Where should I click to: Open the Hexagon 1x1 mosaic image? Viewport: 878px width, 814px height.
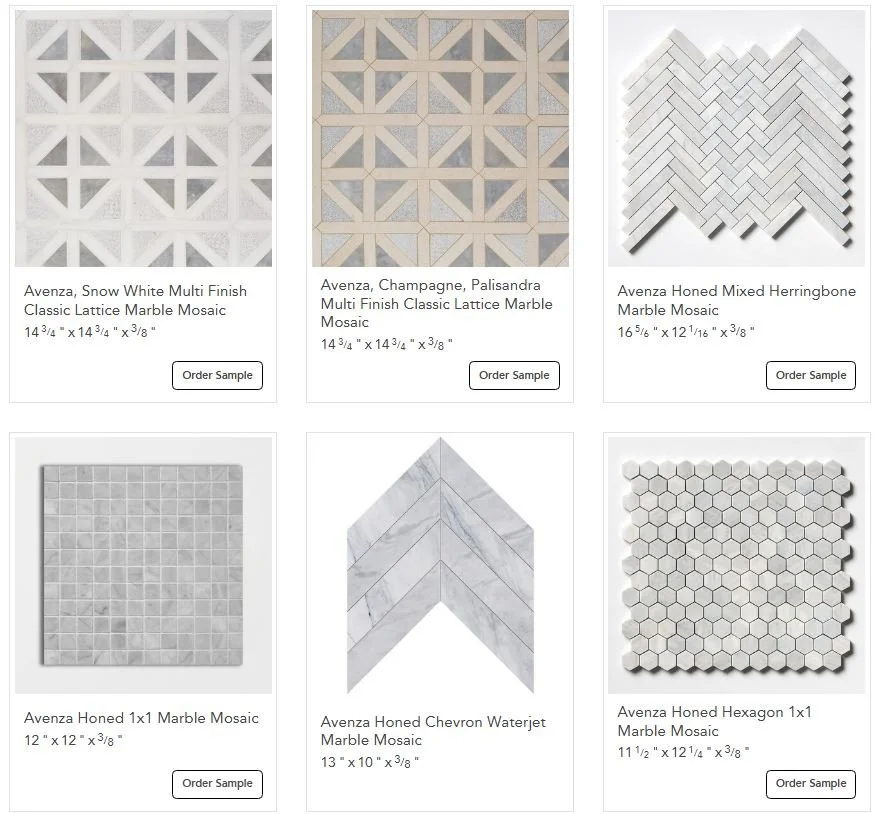(737, 565)
